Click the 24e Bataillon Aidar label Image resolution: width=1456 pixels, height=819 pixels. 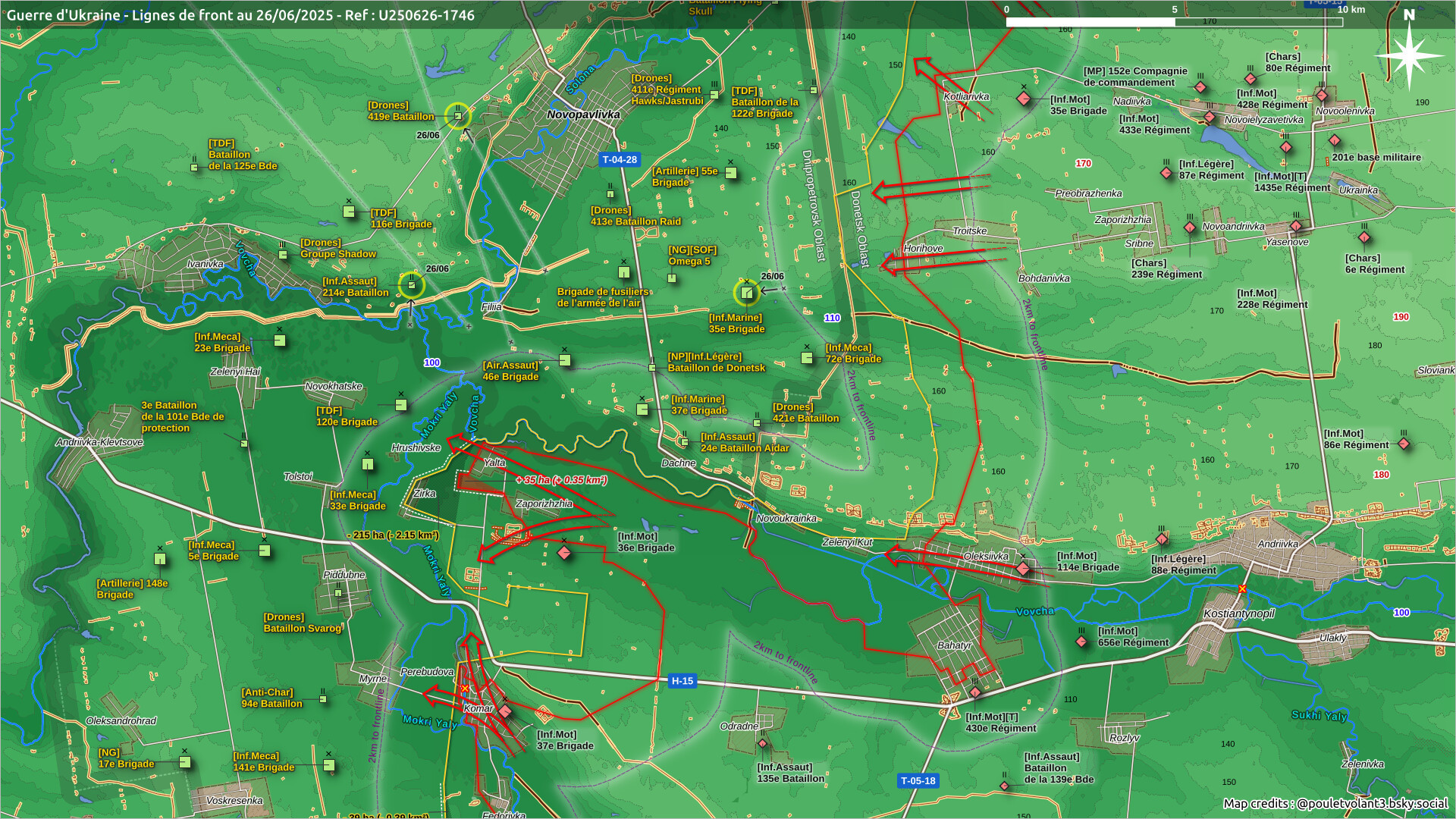point(745,442)
